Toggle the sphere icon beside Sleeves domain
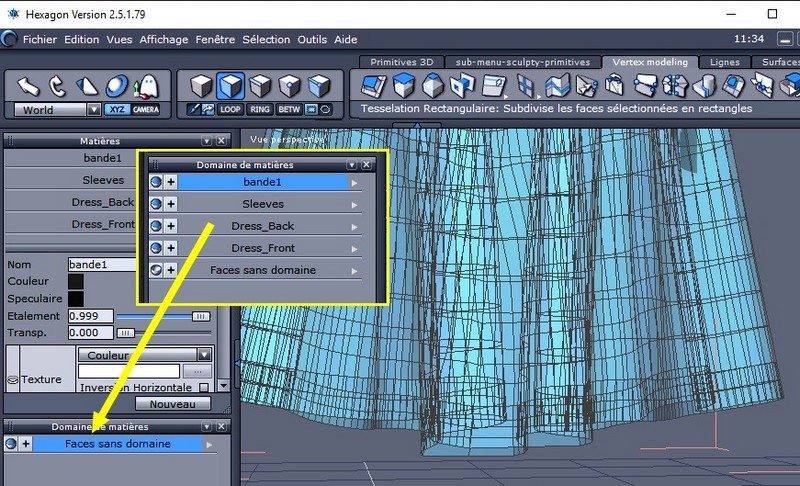The width and height of the screenshot is (800, 486). pyautogui.click(x=156, y=204)
